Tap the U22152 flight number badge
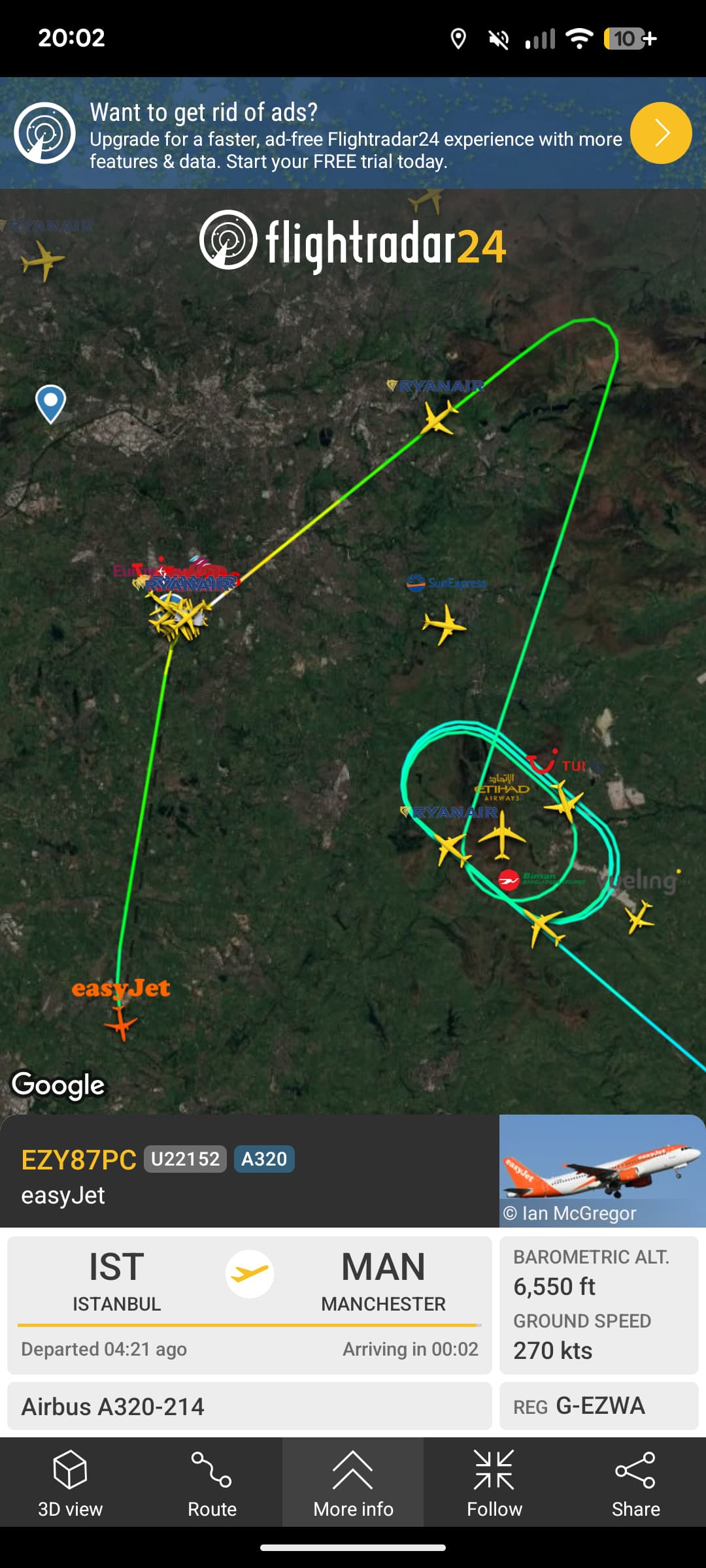 [x=185, y=1159]
